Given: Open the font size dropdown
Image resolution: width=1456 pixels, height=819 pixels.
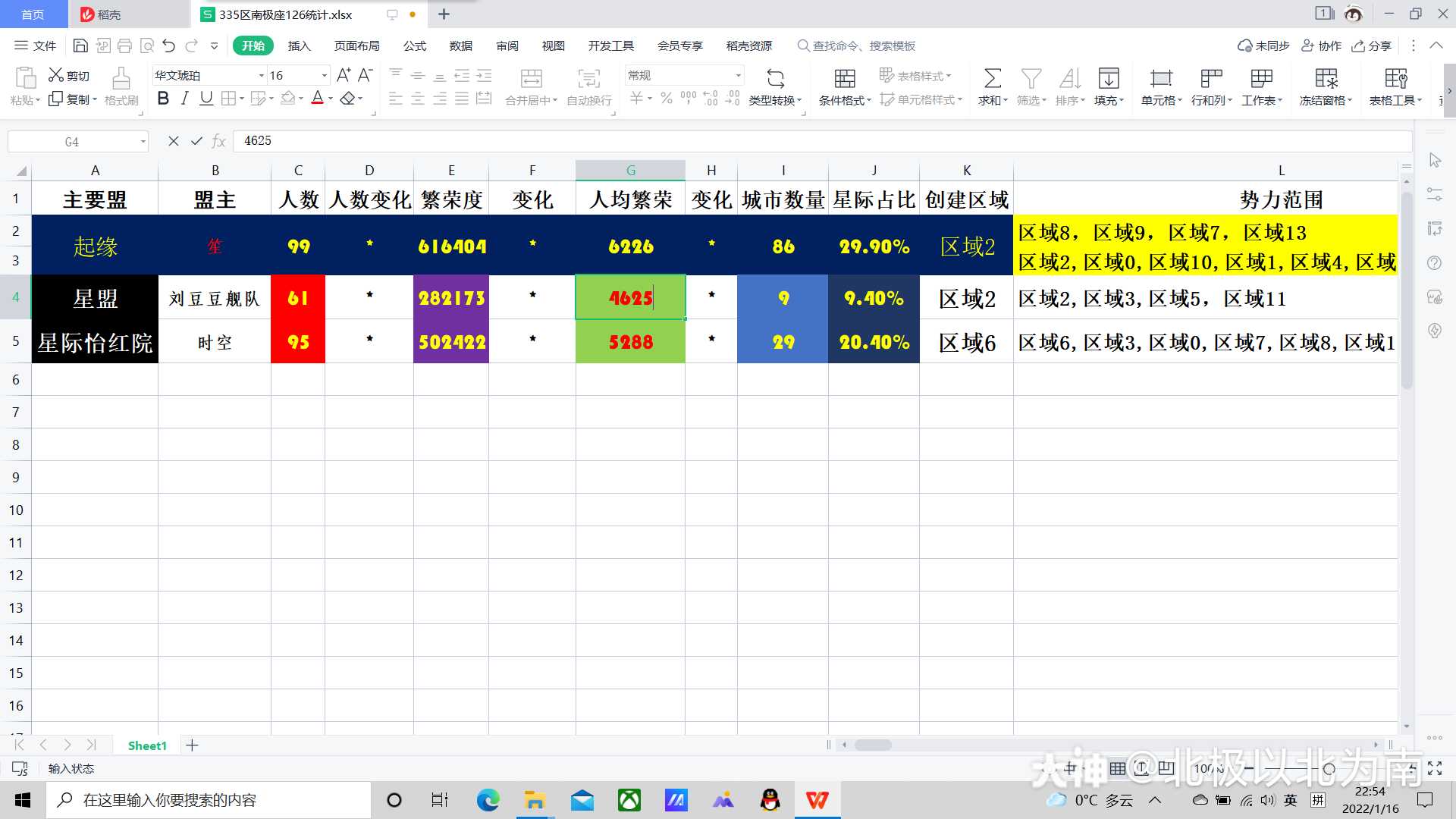Looking at the screenshot, I should (325, 75).
